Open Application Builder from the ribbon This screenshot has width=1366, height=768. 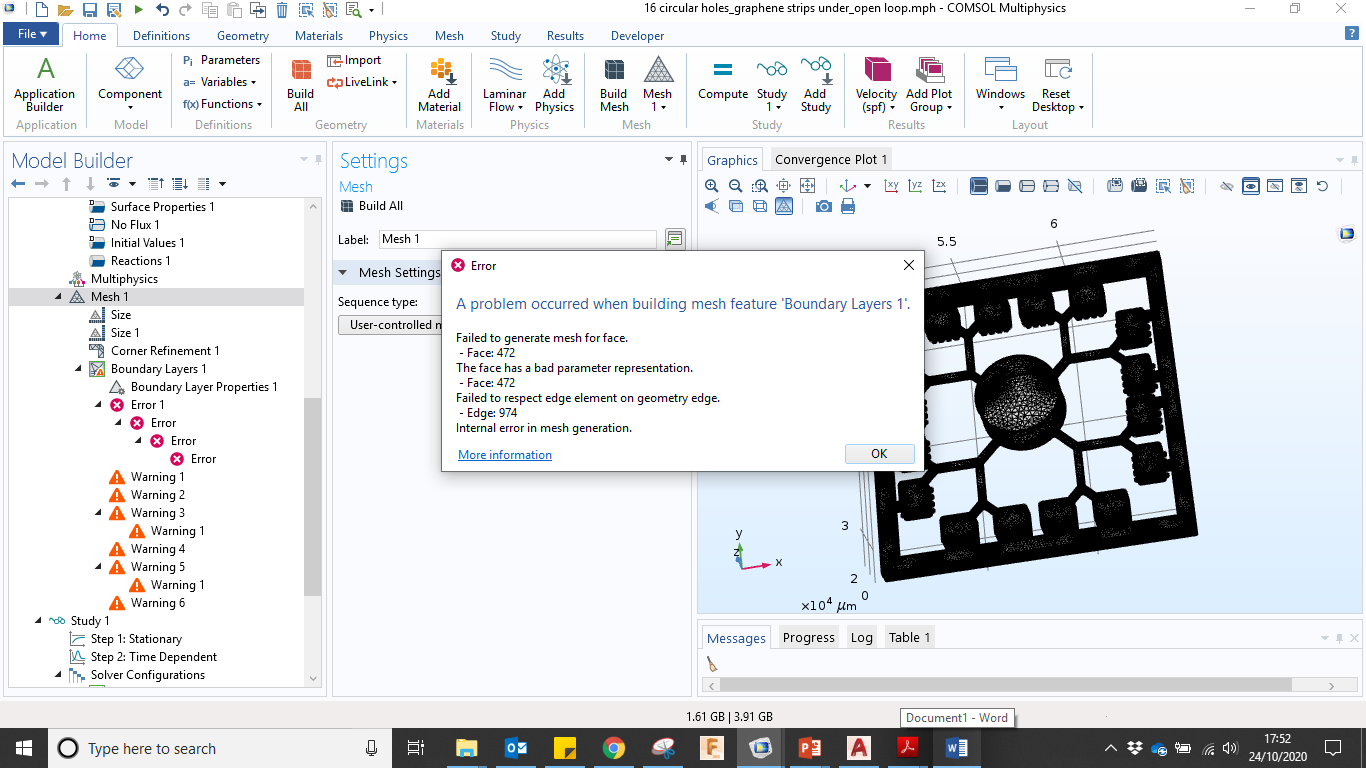(x=45, y=84)
